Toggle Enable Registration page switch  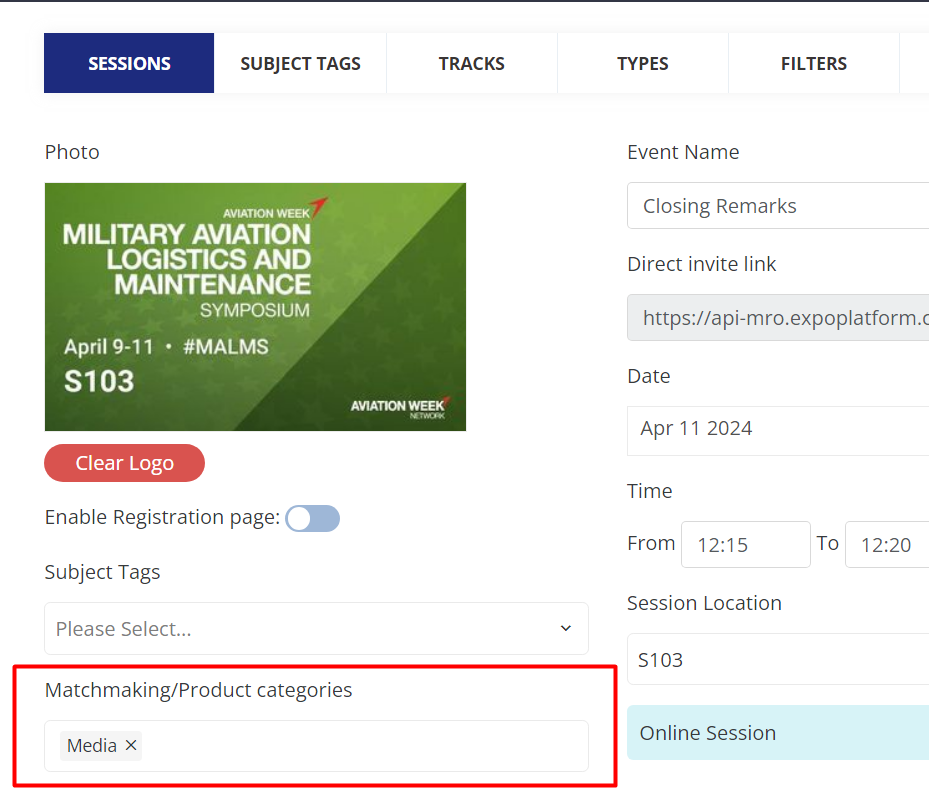coord(312,518)
